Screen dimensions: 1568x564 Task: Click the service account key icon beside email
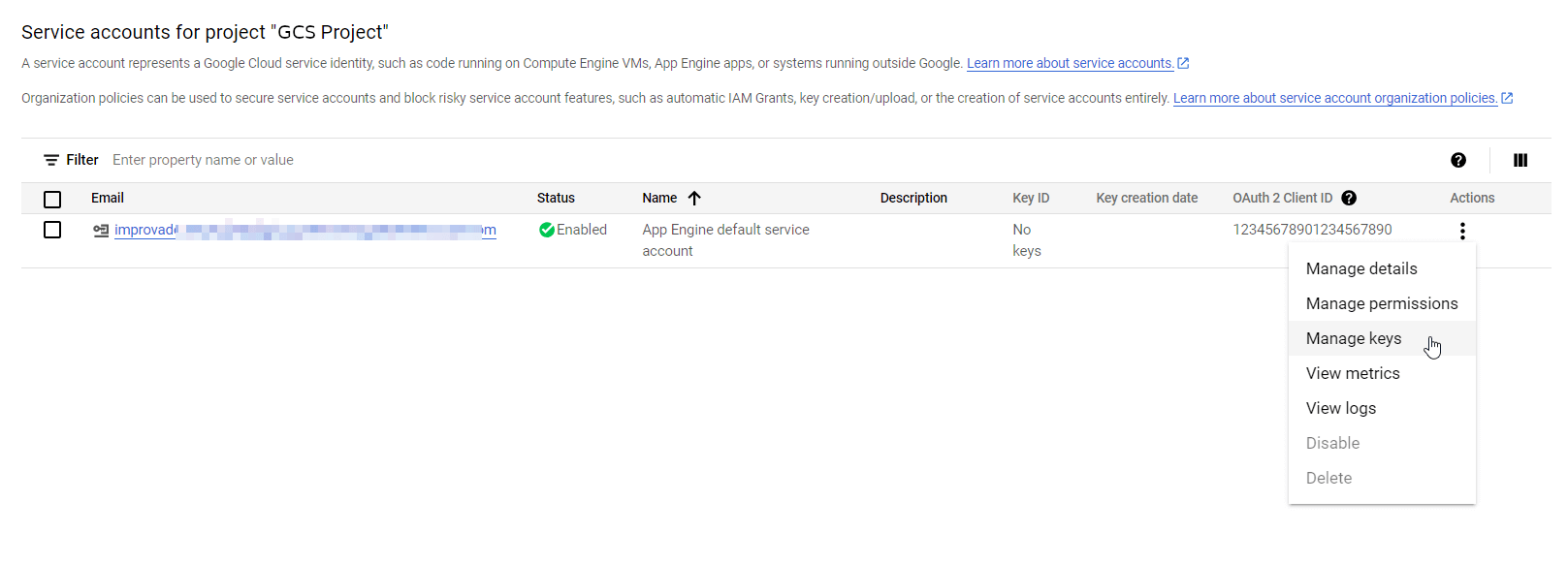tap(101, 231)
